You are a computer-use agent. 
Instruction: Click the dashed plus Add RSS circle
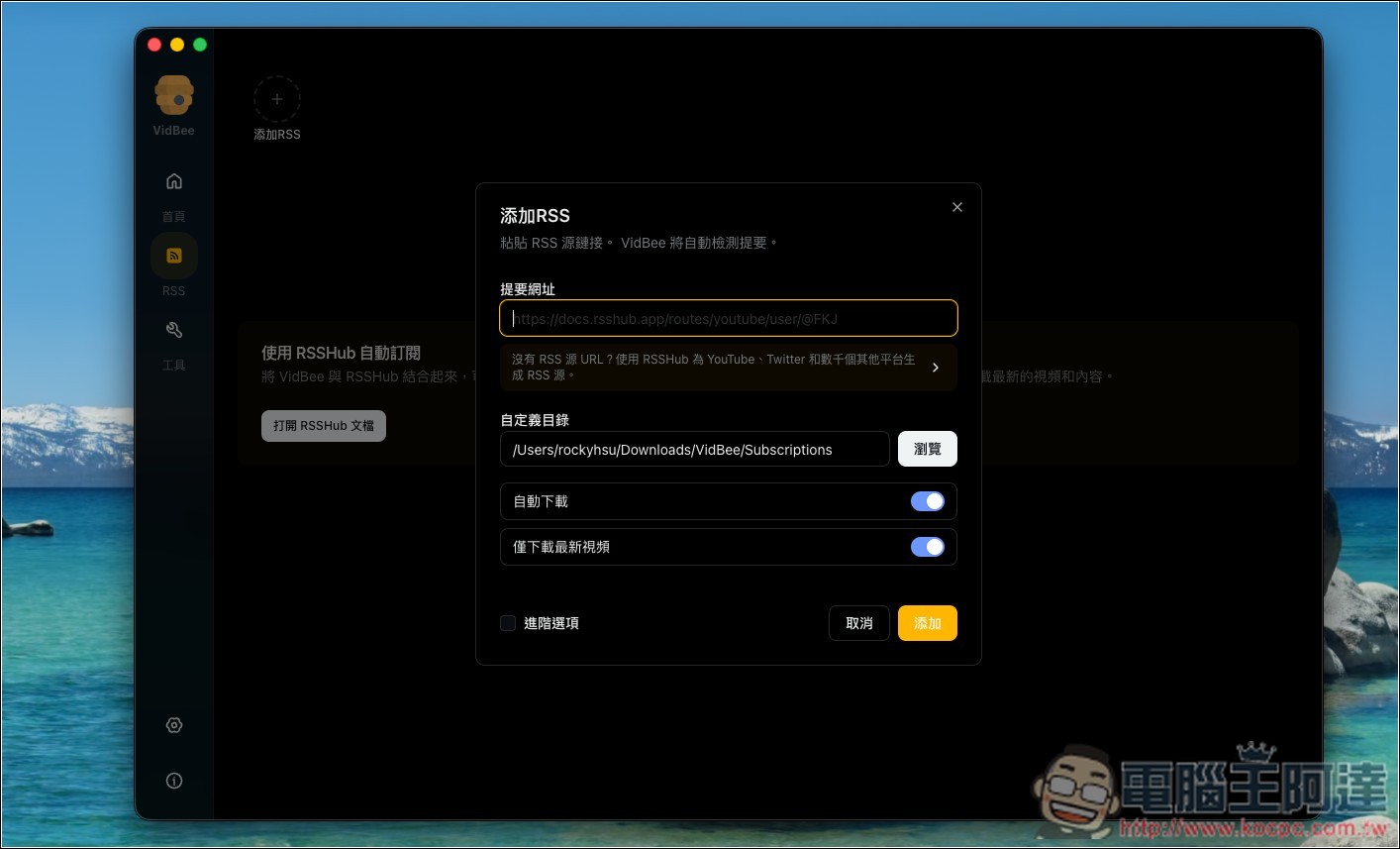[x=277, y=99]
